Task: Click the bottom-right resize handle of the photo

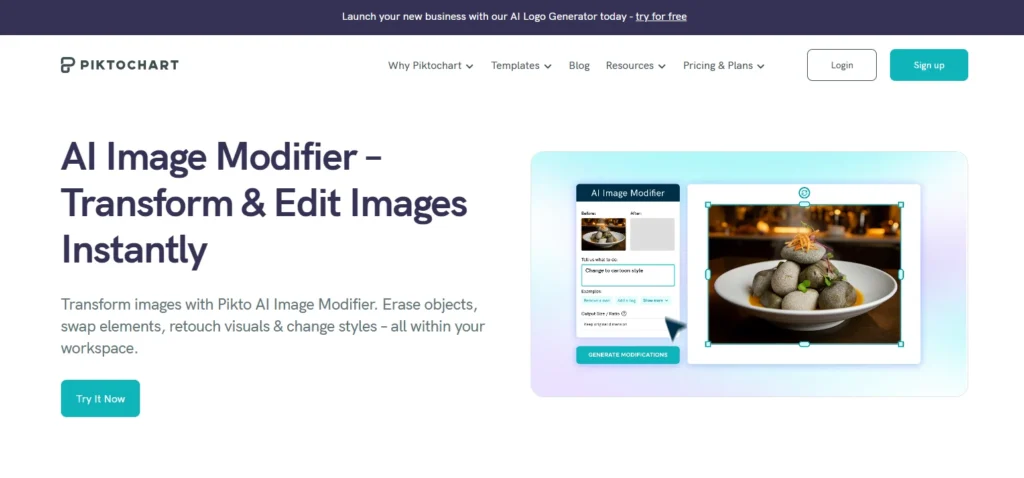Action: (x=901, y=343)
